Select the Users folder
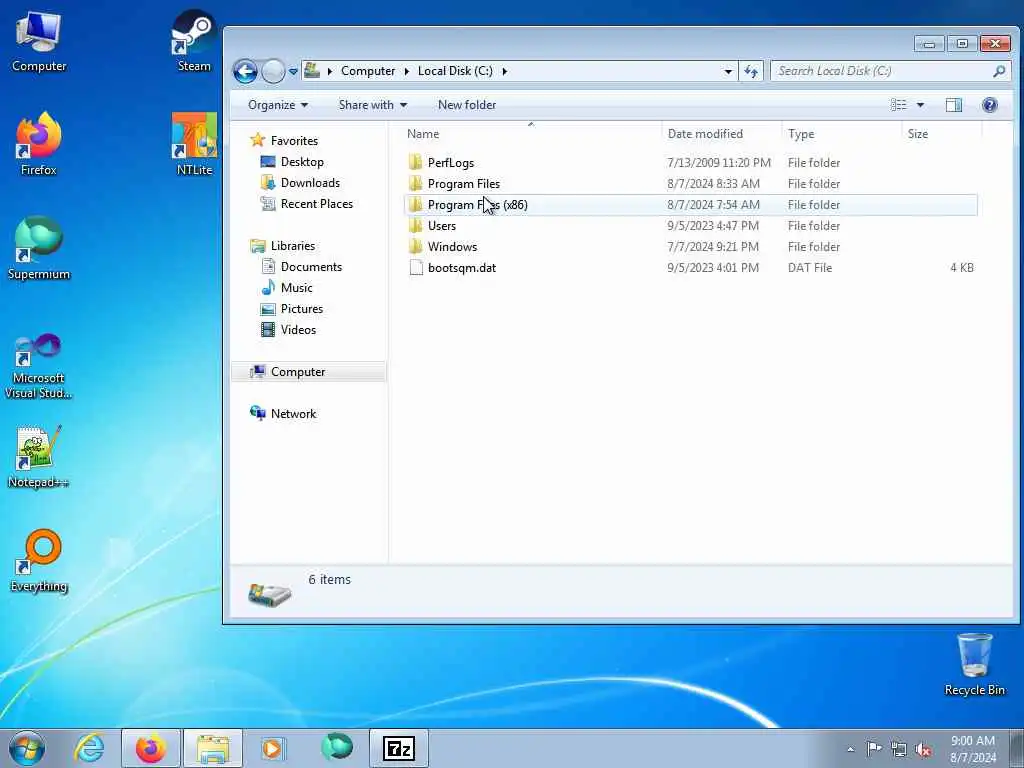 [x=690, y=225]
